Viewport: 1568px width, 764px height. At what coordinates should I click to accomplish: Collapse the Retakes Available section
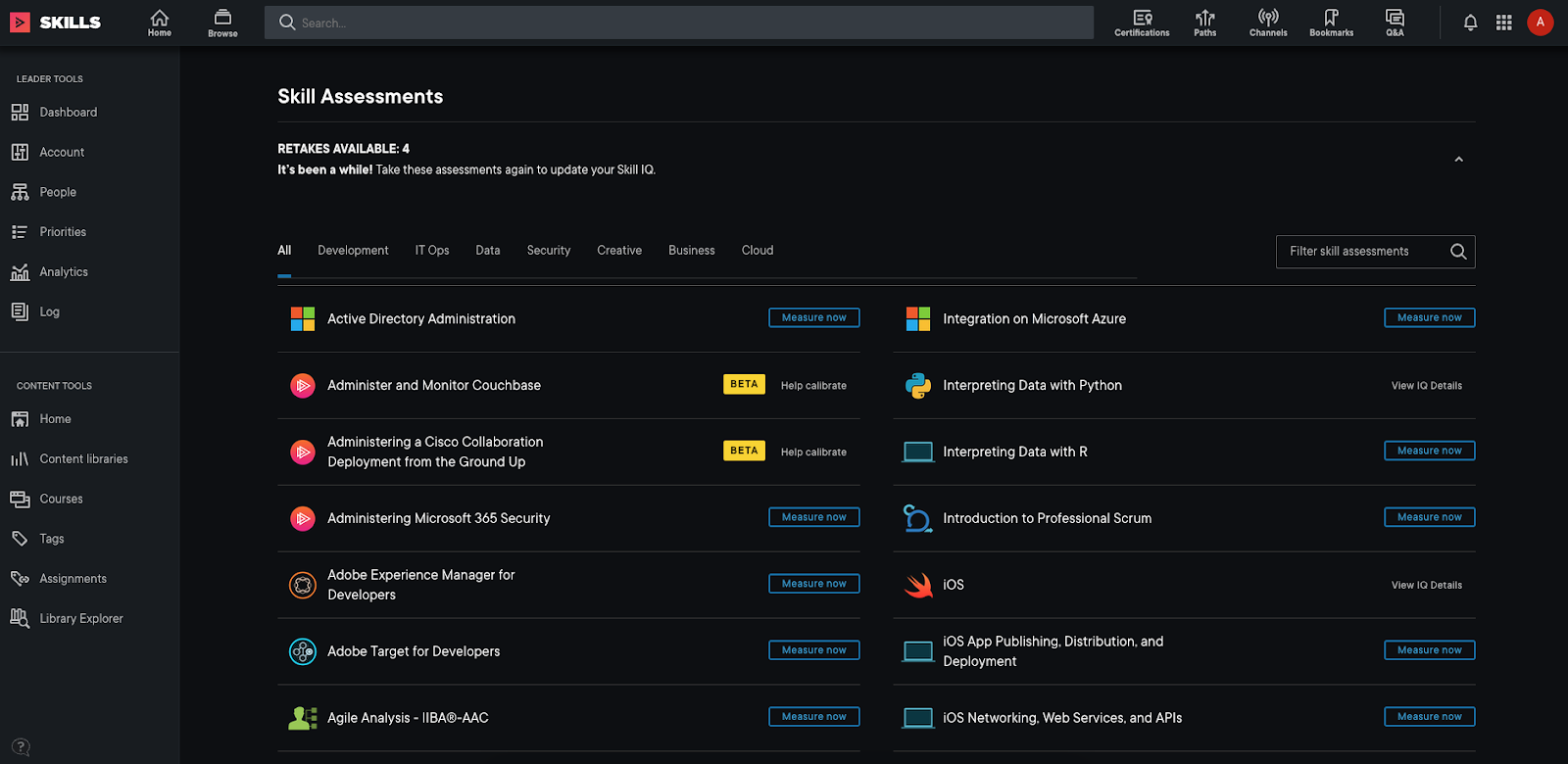(x=1458, y=160)
